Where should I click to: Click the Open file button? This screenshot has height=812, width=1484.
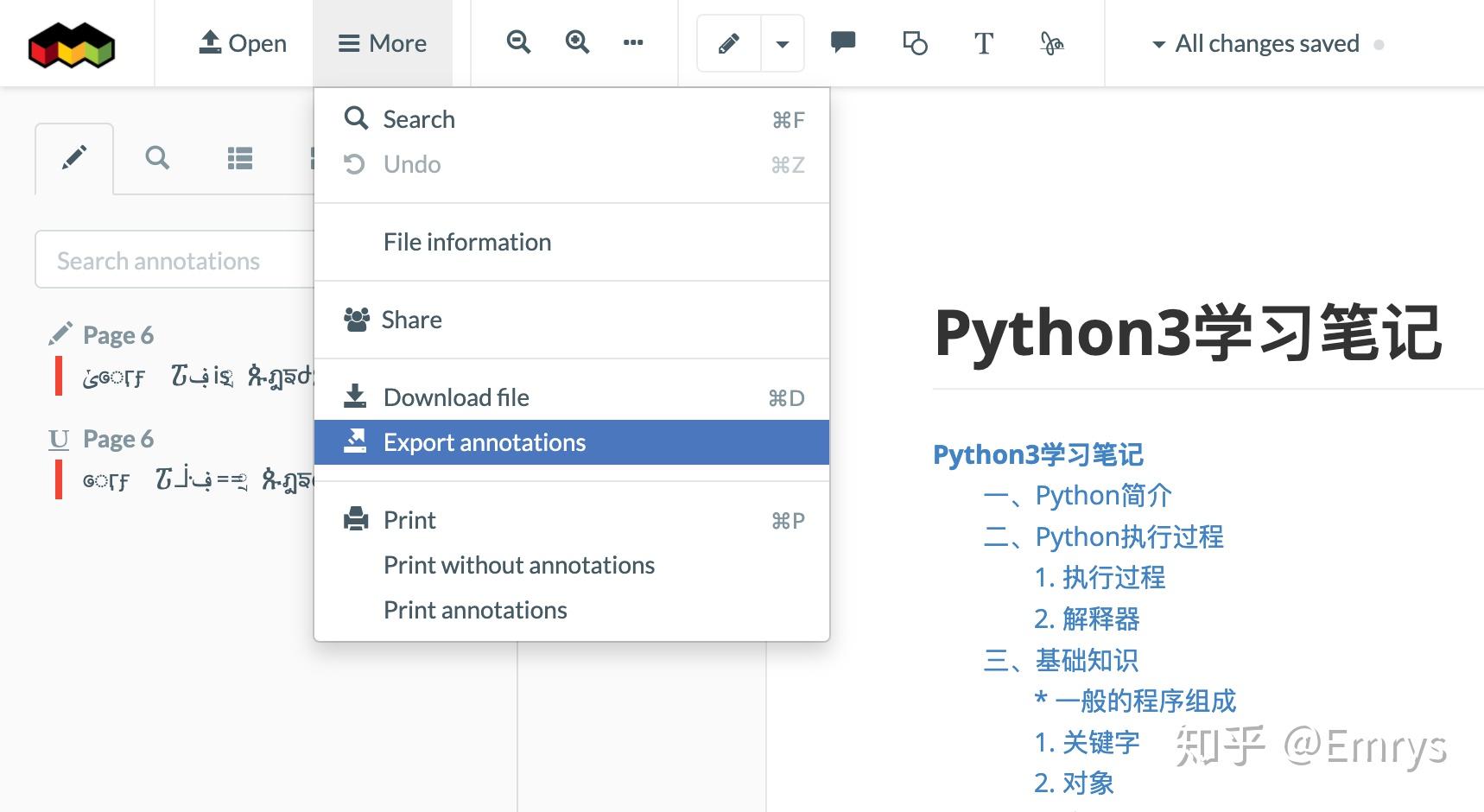(x=244, y=42)
